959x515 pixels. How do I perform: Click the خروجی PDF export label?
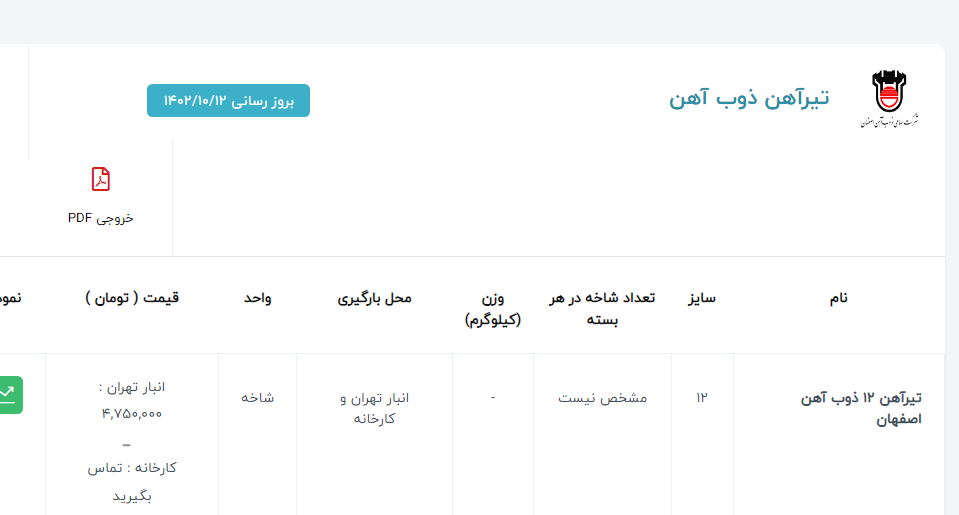(101, 217)
